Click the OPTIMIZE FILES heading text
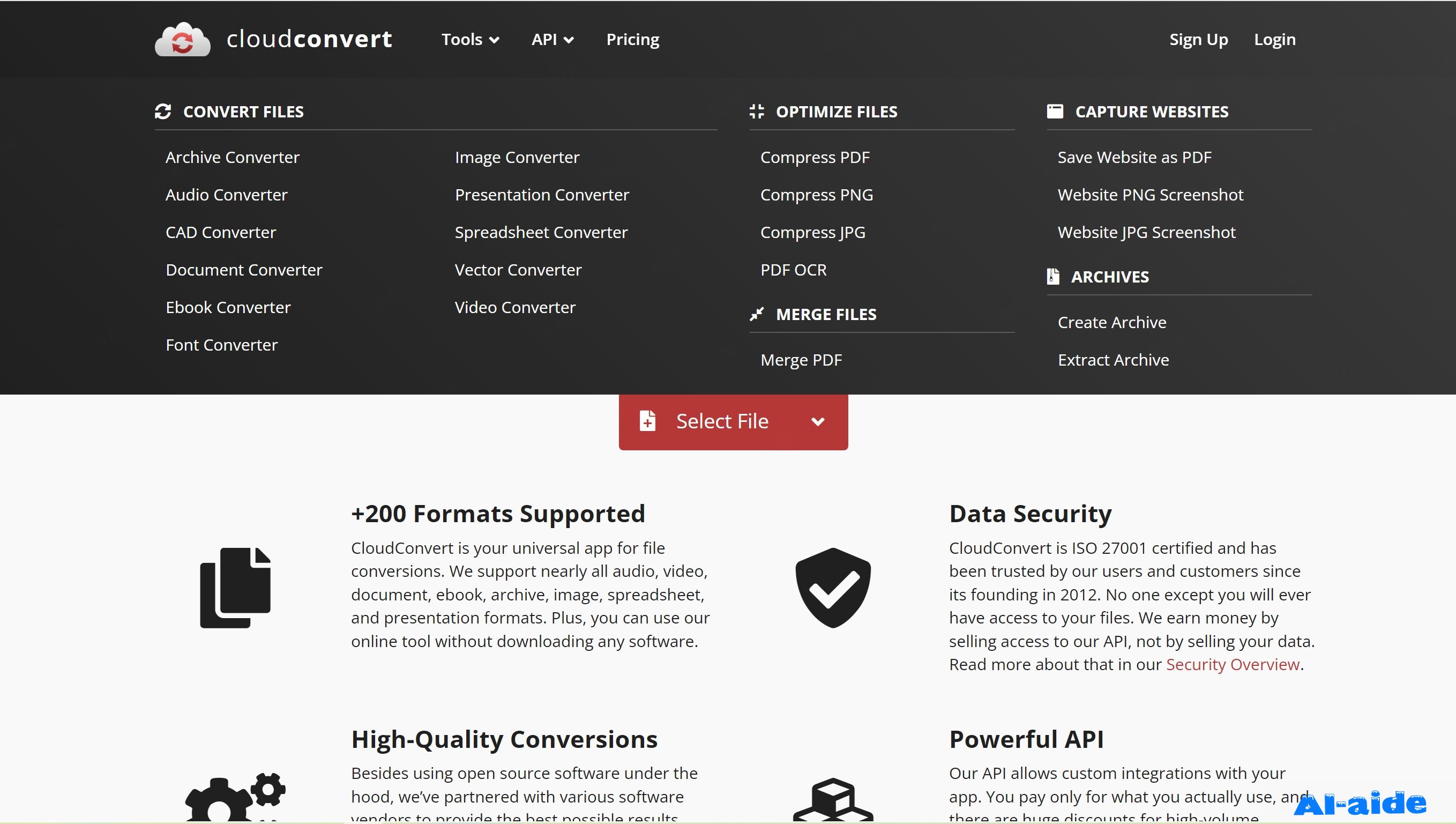Image resolution: width=1456 pixels, height=824 pixels. coord(837,112)
